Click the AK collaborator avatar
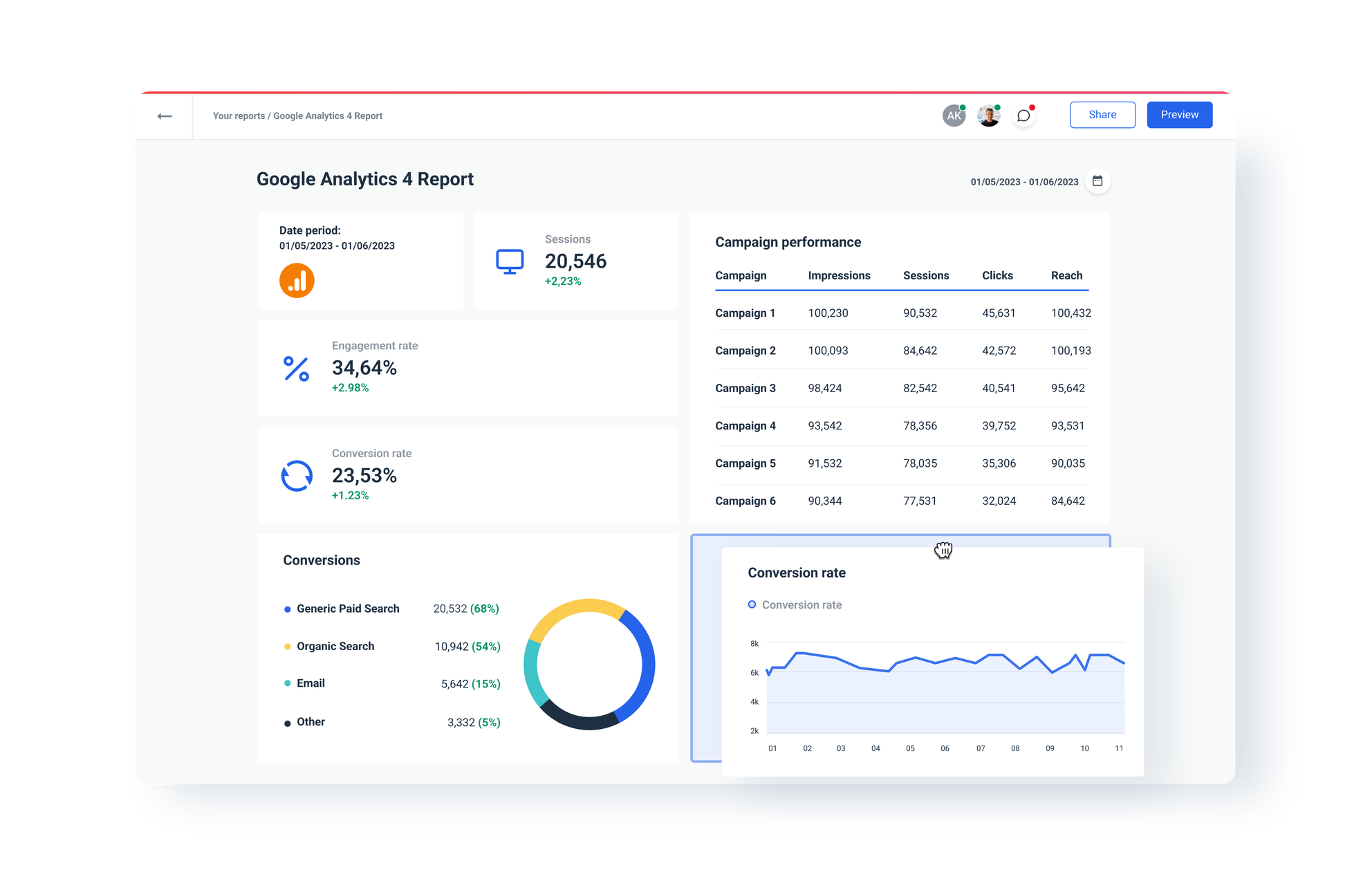Image resolution: width=1372 pixels, height=888 pixels. 954,115
